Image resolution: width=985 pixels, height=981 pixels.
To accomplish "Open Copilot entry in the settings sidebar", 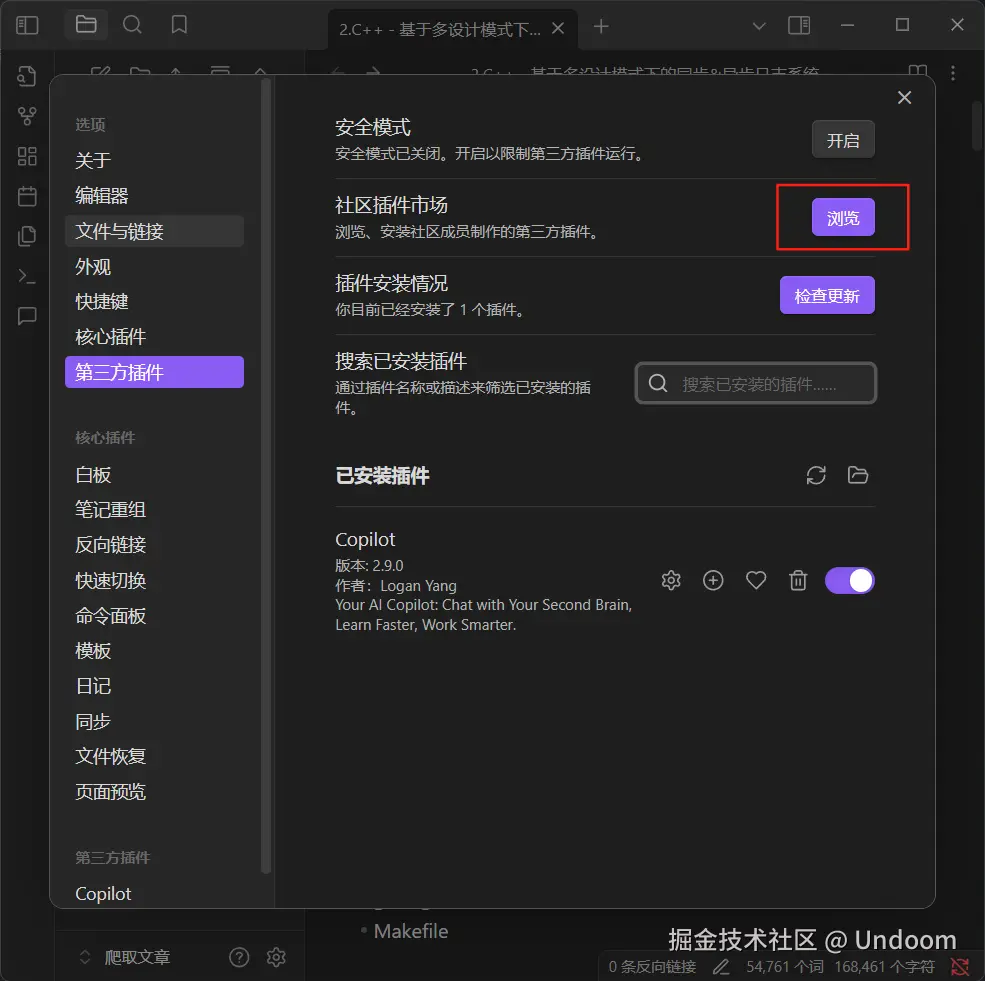I will tap(155, 894).
